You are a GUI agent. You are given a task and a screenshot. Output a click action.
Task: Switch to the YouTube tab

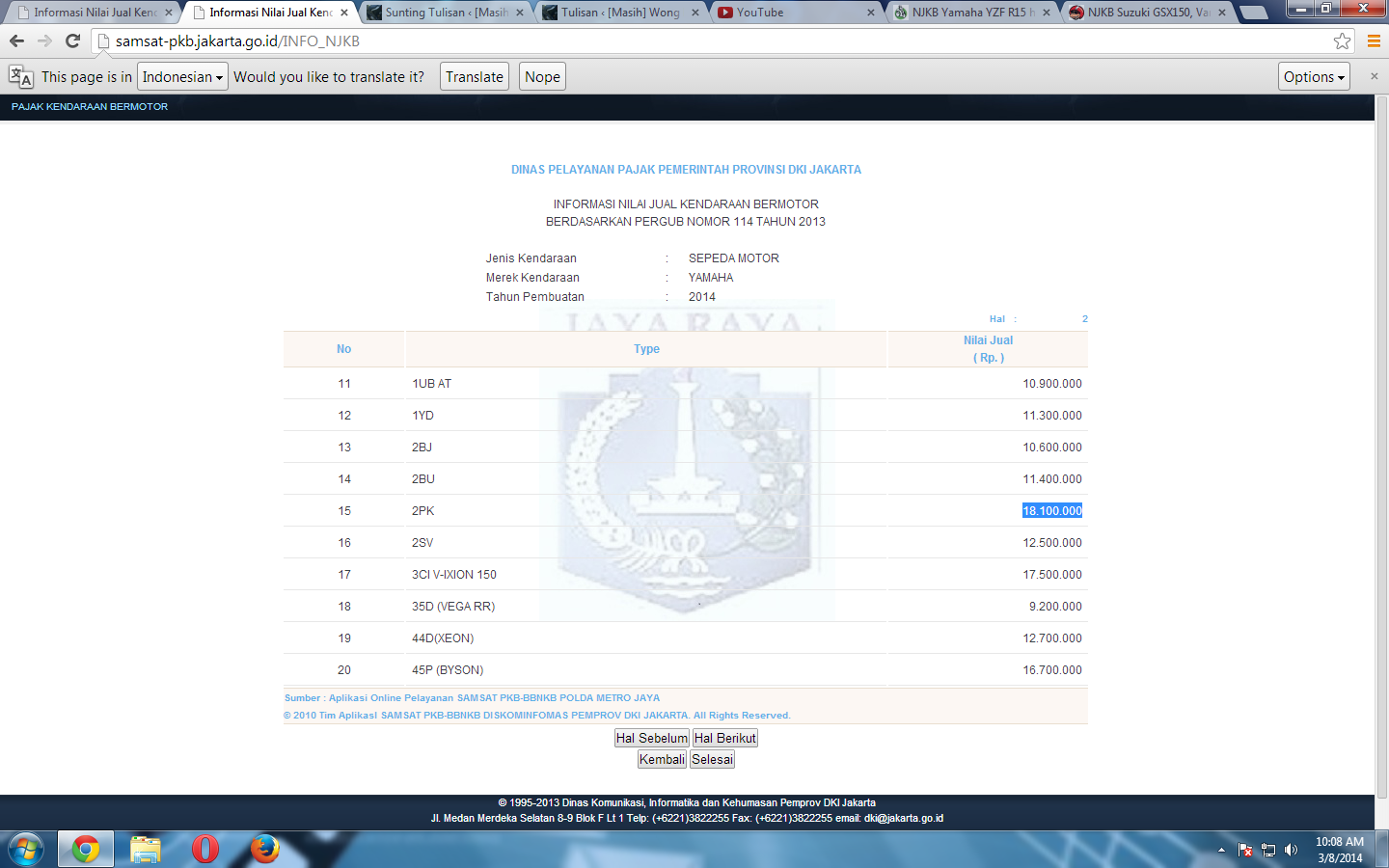tap(791, 13)
